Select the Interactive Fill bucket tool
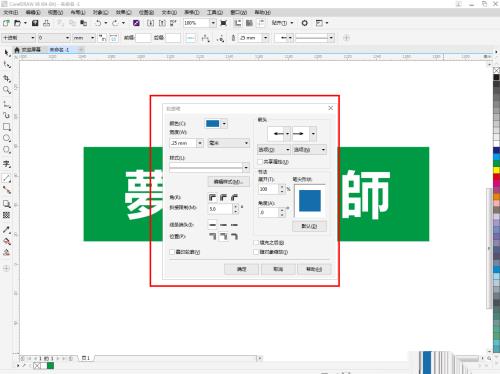 (7, 241)
